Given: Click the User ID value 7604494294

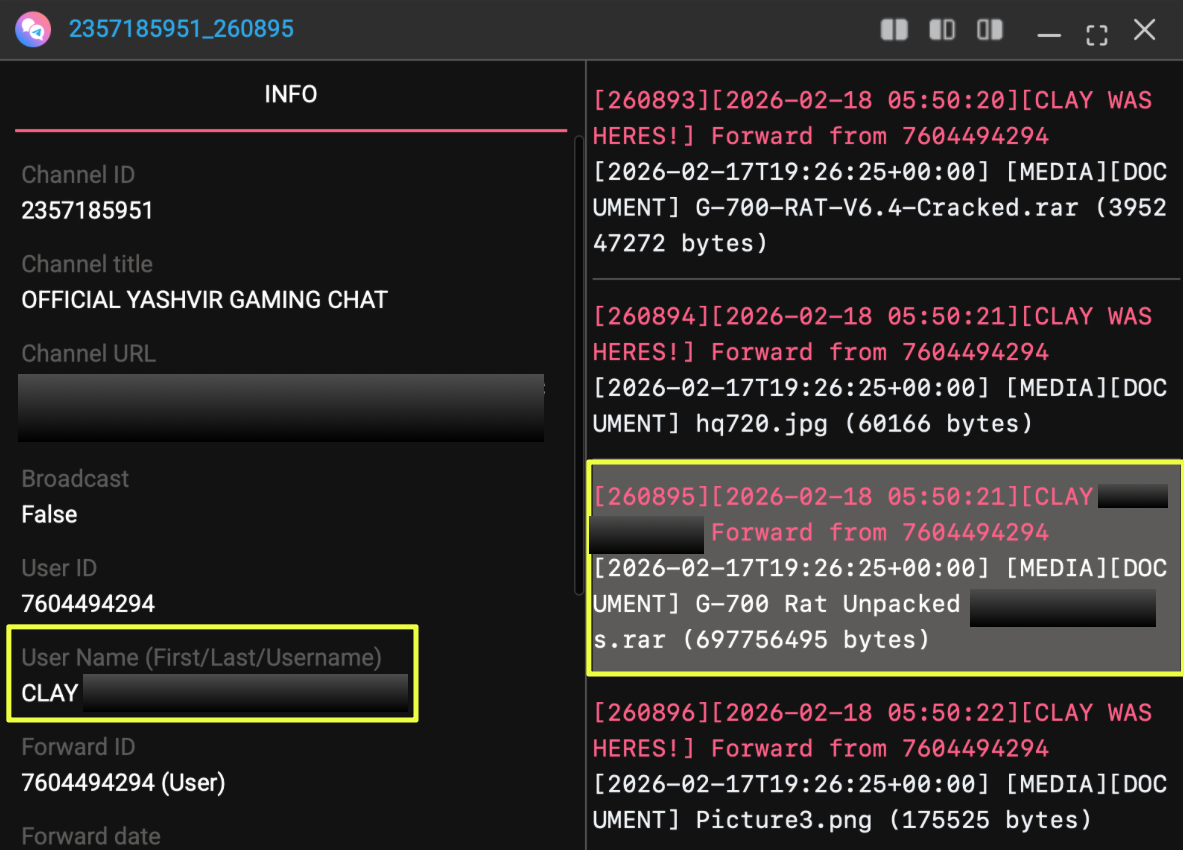Looking at the screenshot, I should click(88, 604).
